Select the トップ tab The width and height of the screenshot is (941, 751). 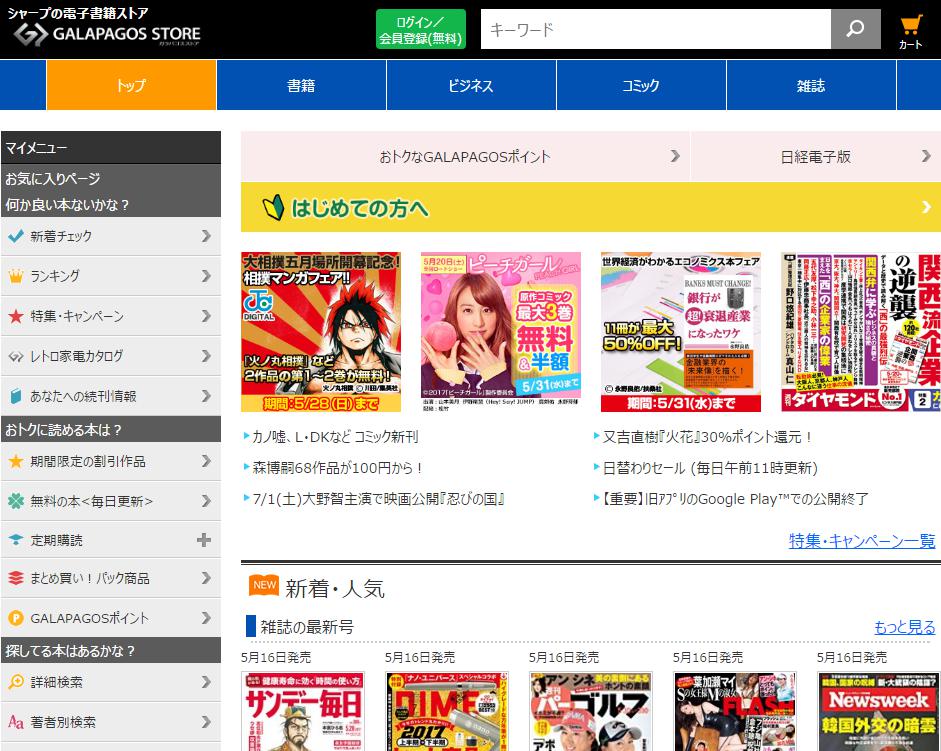click(131, 85)
